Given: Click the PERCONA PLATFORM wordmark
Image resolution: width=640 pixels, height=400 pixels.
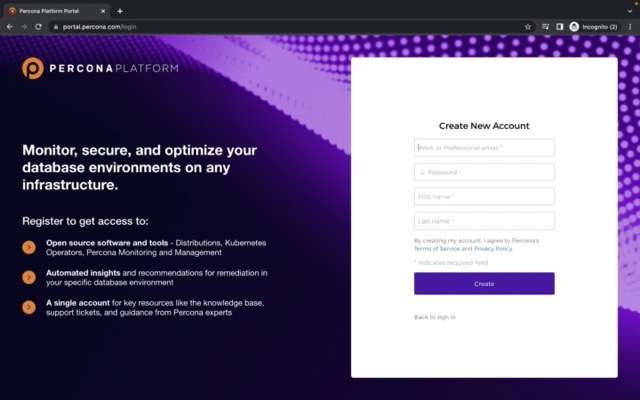Looking at the screenshot, I should click(114, 68).
